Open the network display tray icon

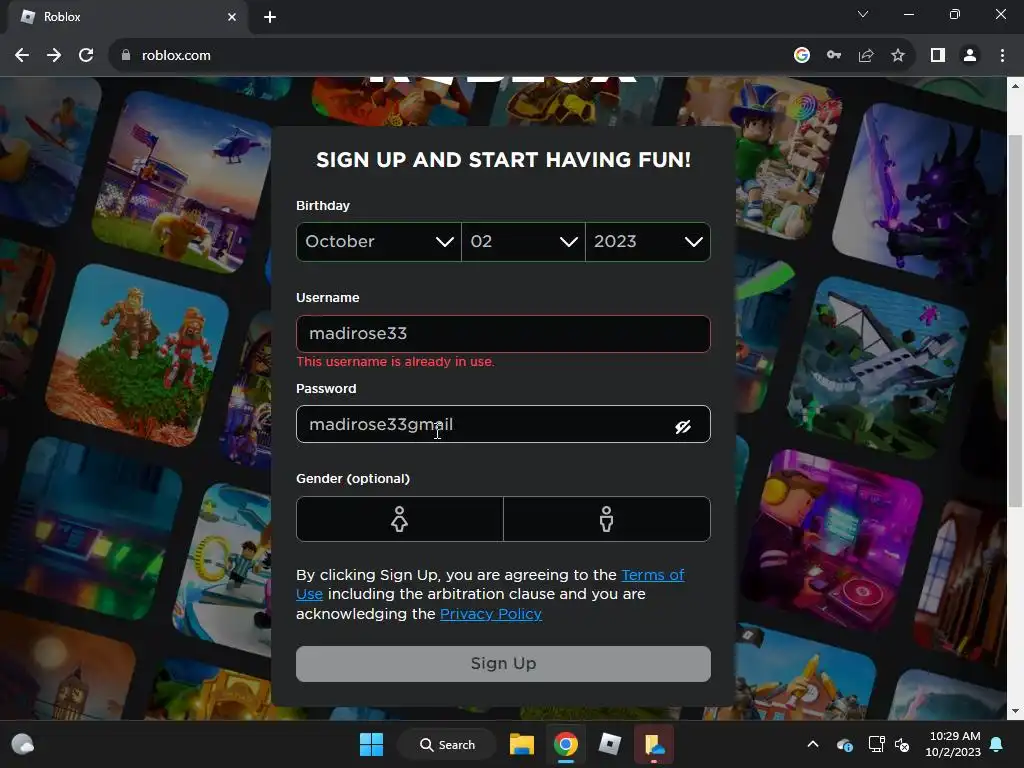(876, 744)
